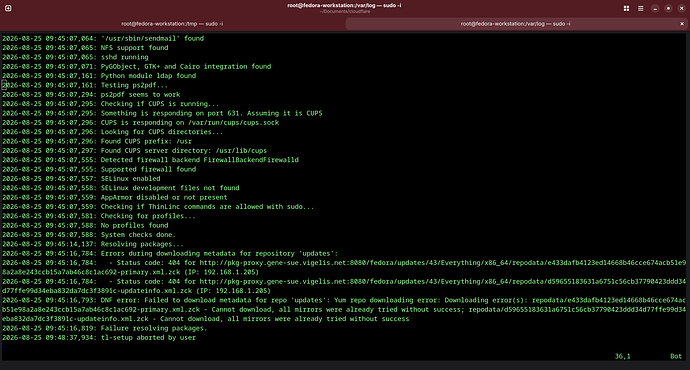Click 'Failure resolving packages.' line

105,328
